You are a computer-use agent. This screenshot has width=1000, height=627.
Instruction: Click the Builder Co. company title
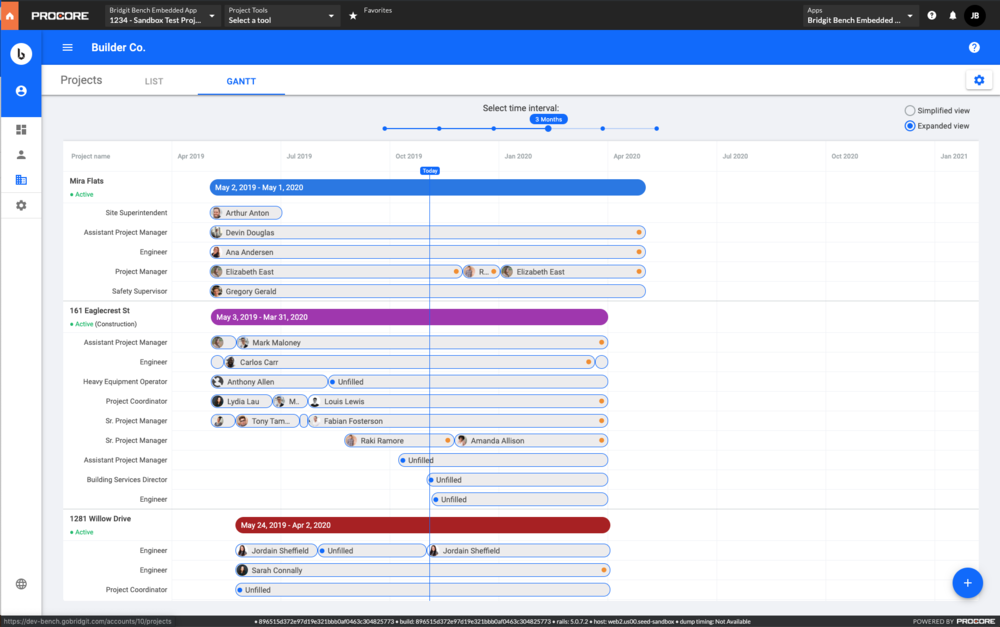point(118,47)
